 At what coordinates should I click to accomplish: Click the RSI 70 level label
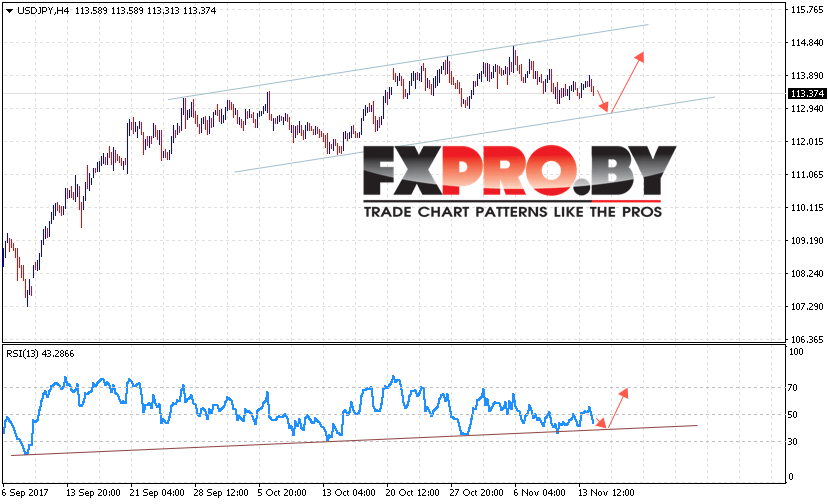click(793, 388)
